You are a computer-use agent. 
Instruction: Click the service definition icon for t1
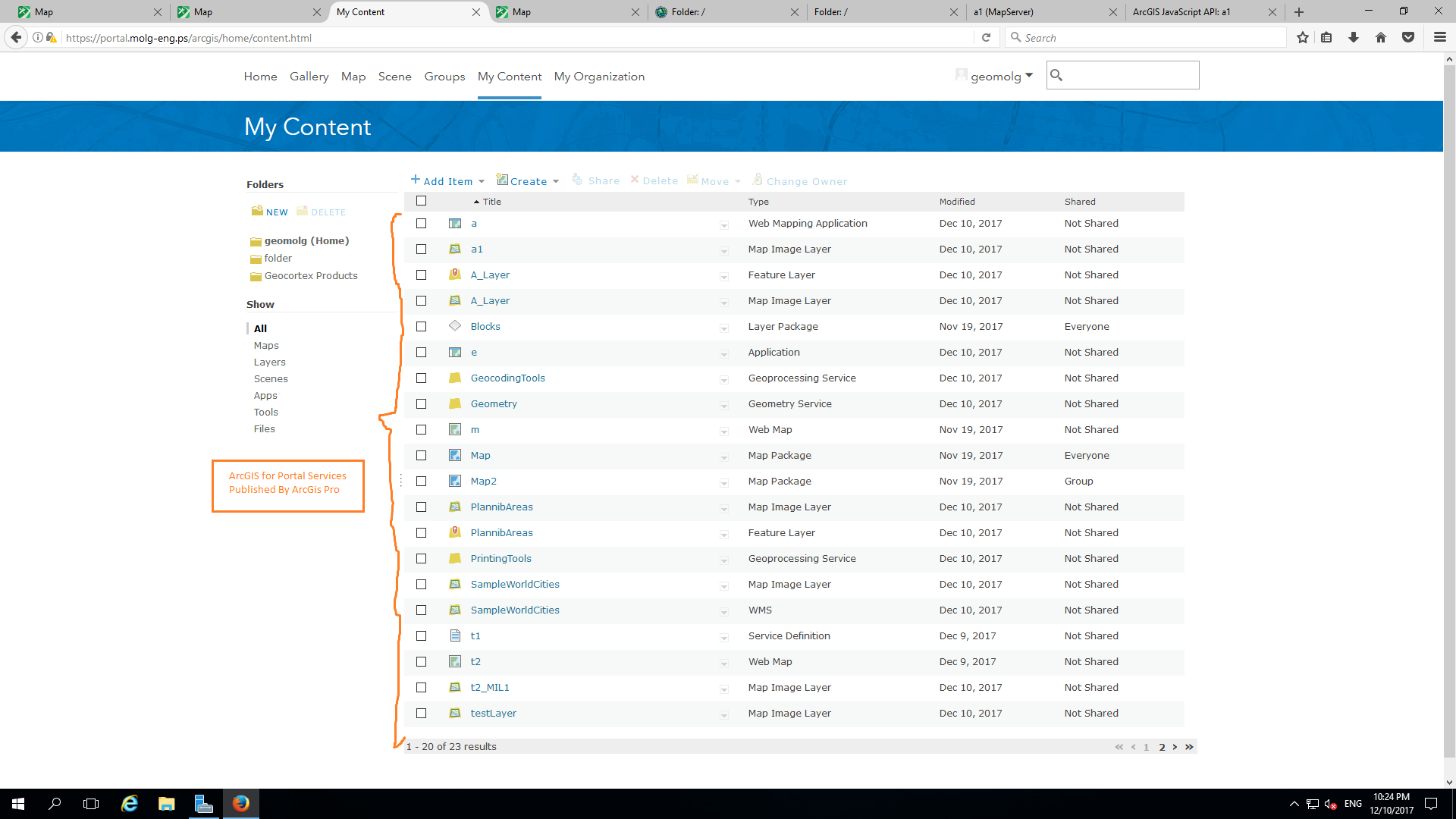point(455,635)
